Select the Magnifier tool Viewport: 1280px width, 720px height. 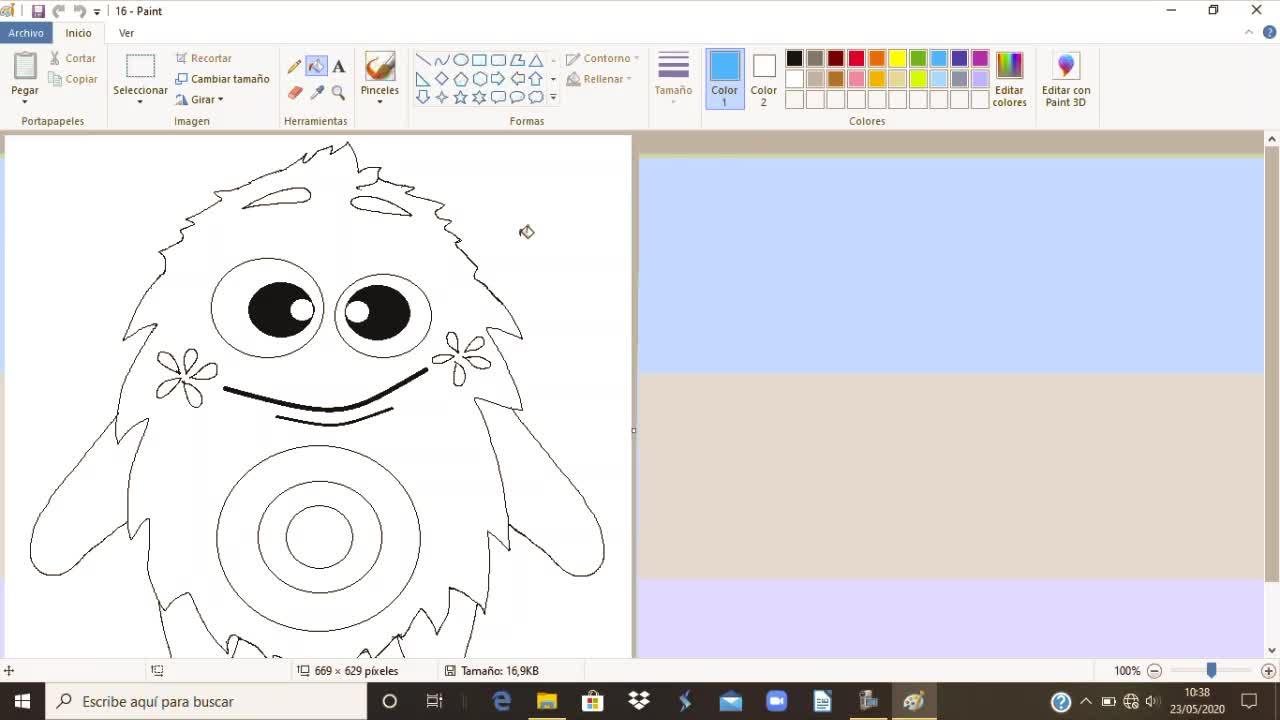pyautogui.click(x=338, y=92)
